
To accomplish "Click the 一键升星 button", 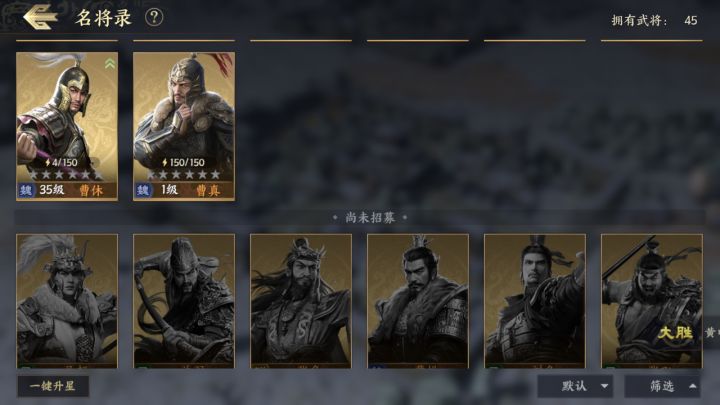I will coord(53,386).
